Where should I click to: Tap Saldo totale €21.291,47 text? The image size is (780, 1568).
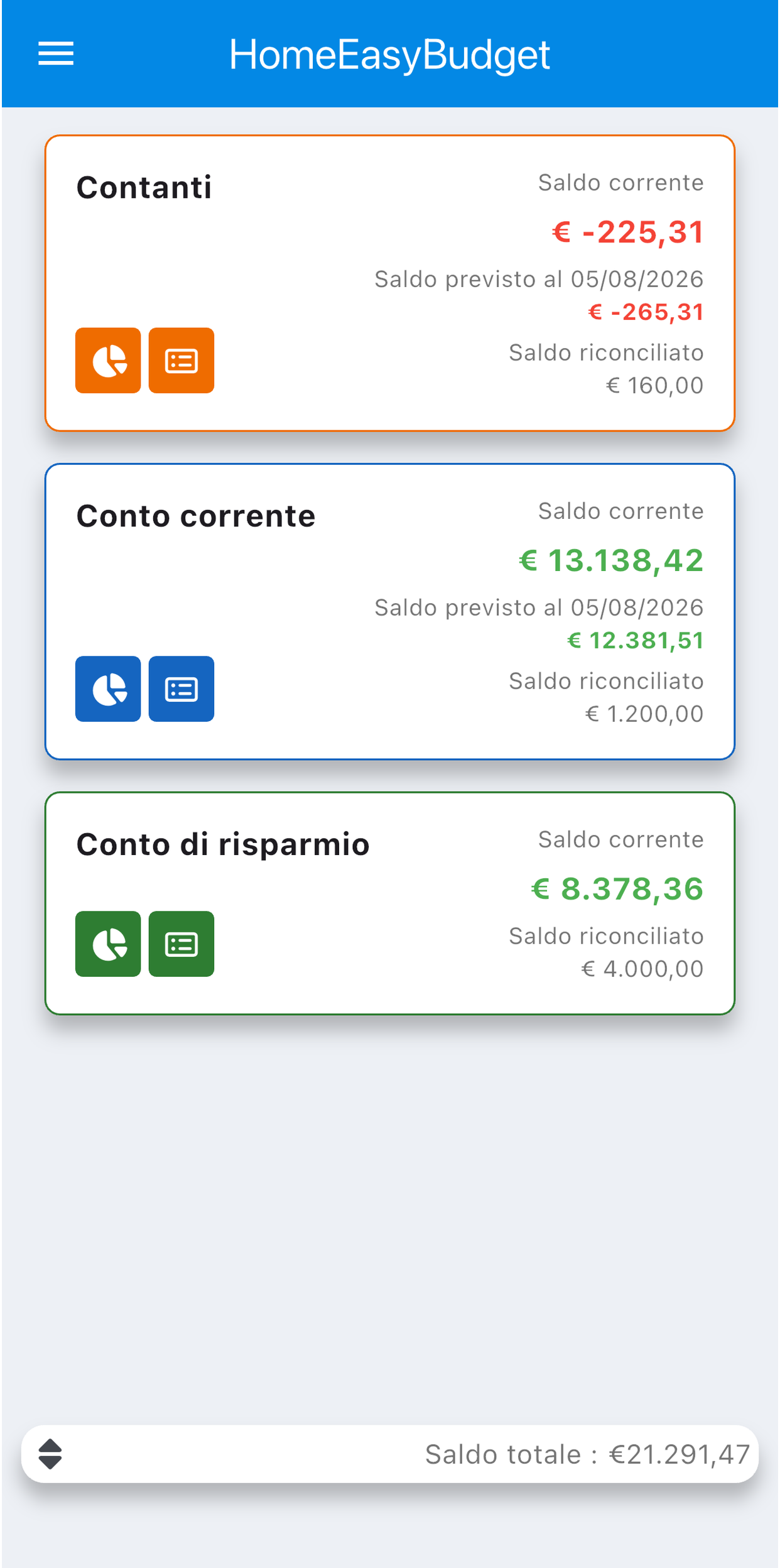pyautogui.click(x=587, y=1454)
